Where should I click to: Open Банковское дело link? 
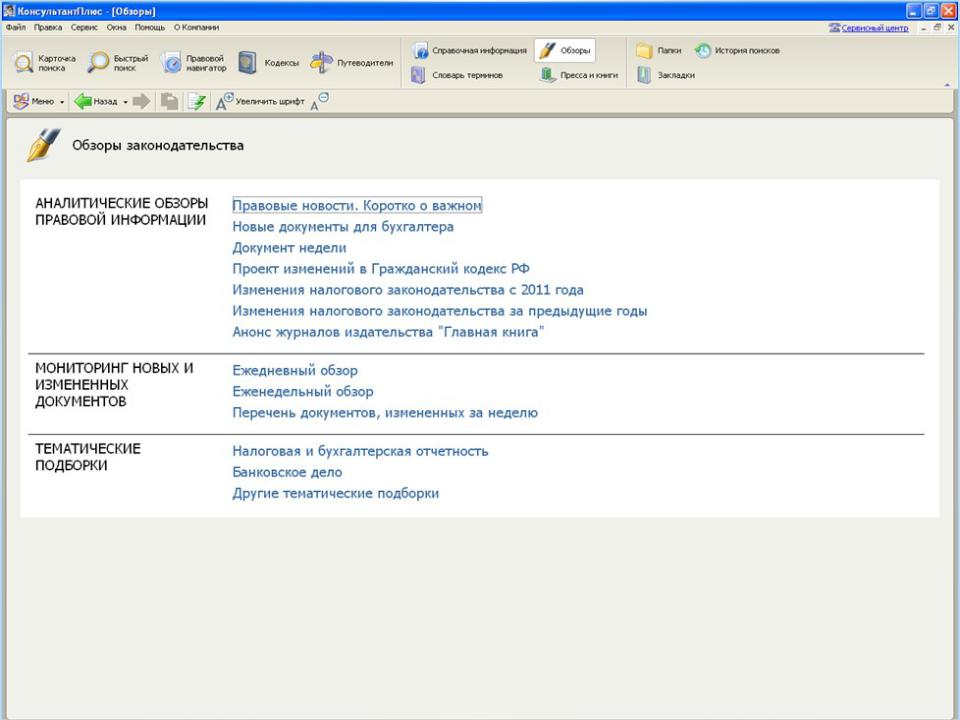click(x=287, y=472)
